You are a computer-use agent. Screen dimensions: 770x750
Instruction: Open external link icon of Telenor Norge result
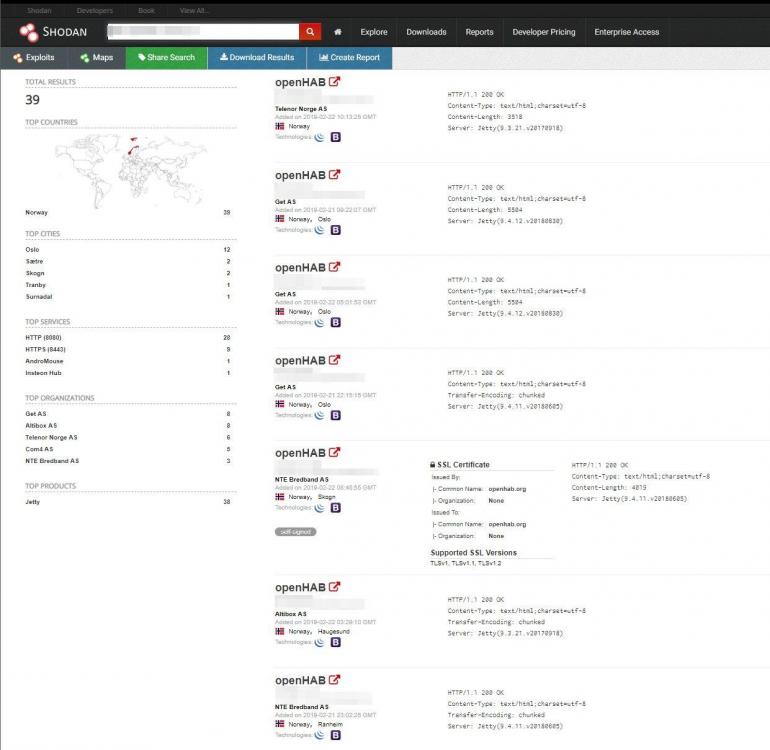(x=334, y=82)
